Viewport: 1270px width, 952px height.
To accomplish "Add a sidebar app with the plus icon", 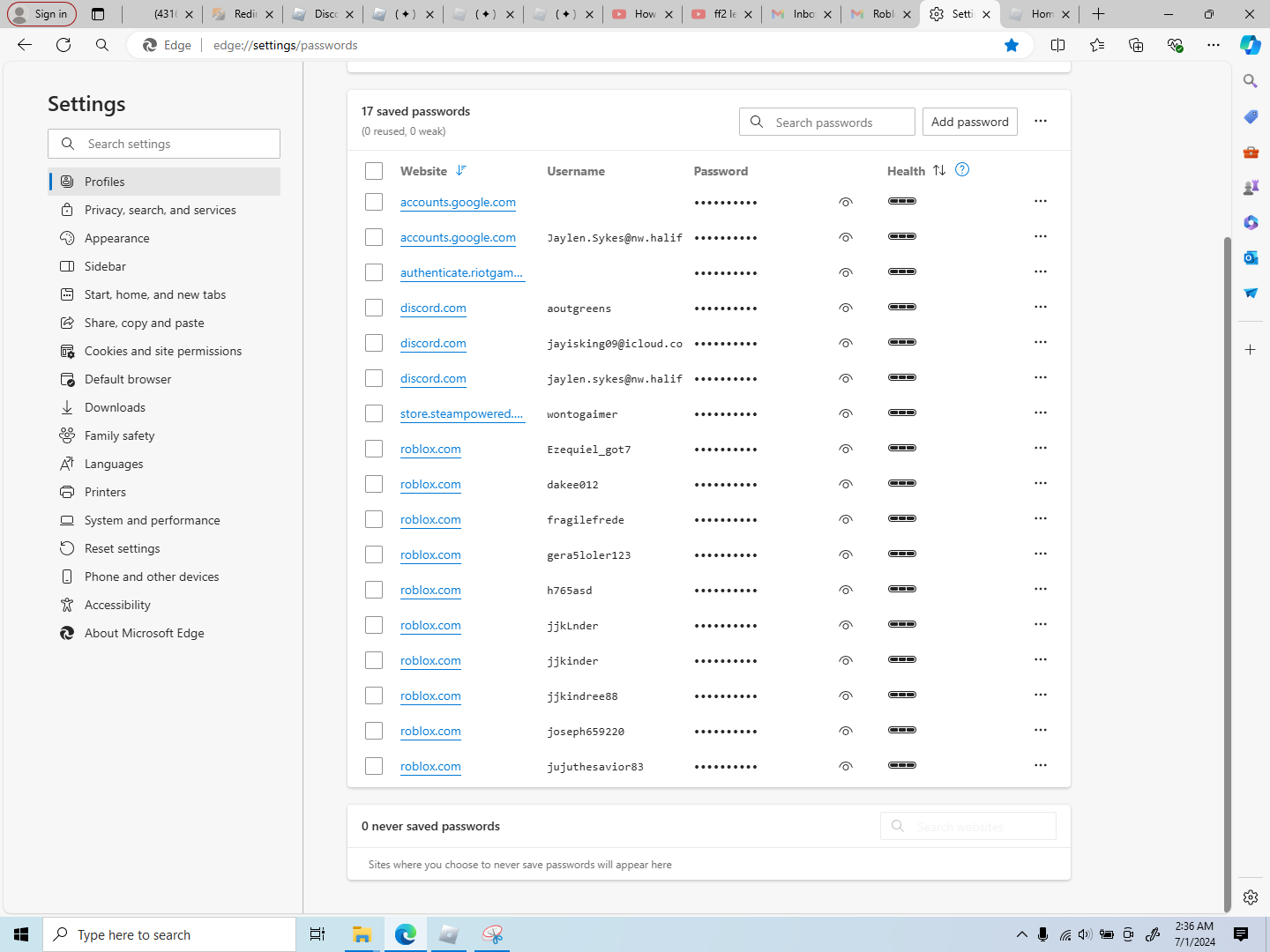I will 1251,350.
